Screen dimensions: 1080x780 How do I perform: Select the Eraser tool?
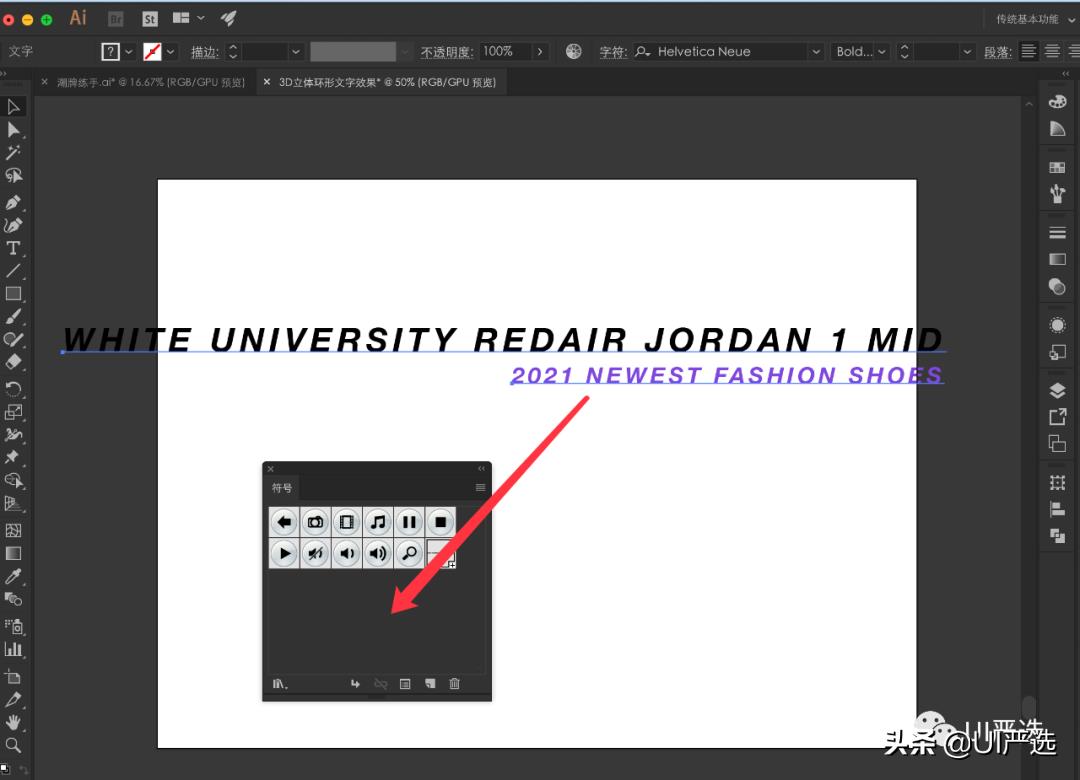point(13,362)
